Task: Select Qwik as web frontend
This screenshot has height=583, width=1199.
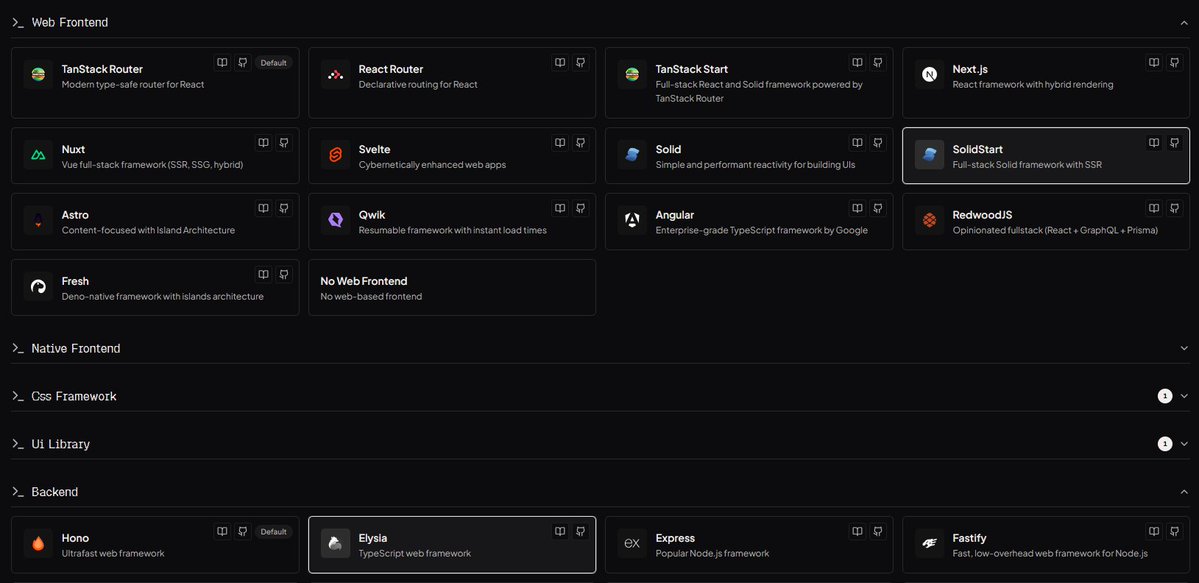Action: (452, 221)
